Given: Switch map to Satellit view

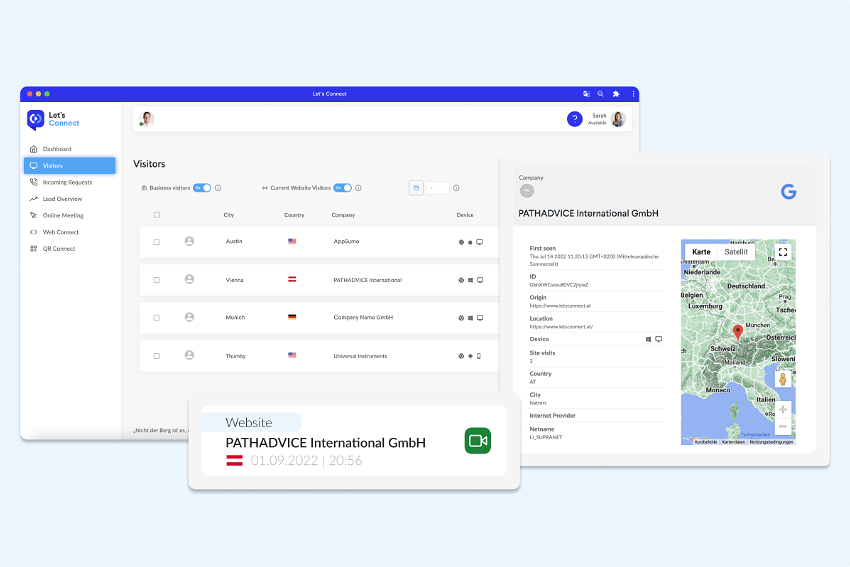Looking at the screenshot, I should [x=736, y=252].
